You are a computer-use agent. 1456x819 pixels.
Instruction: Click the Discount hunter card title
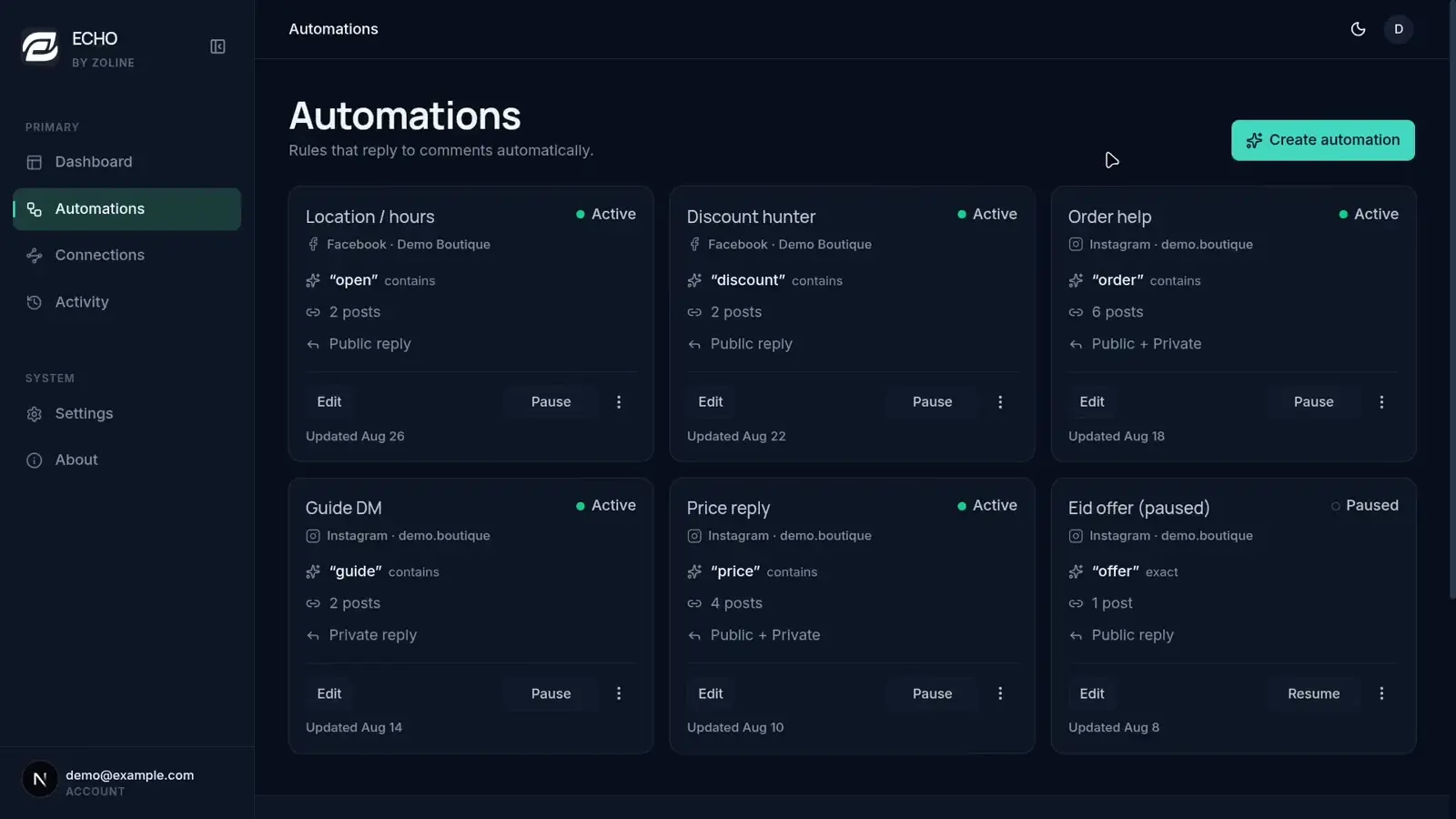click(751, 217)
